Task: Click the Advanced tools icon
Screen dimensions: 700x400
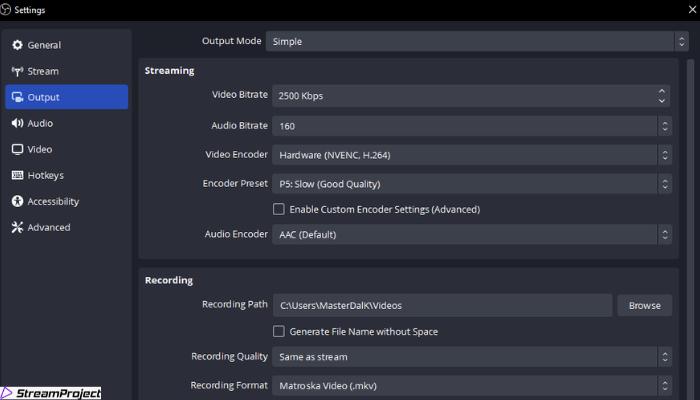Action: pyautogui.click(x=17, y=227)
